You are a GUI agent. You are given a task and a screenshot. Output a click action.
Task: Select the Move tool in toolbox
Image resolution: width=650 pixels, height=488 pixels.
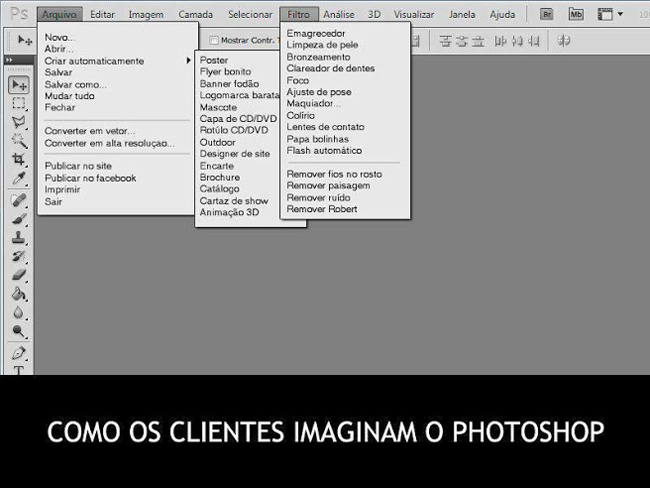pos(19,85)
